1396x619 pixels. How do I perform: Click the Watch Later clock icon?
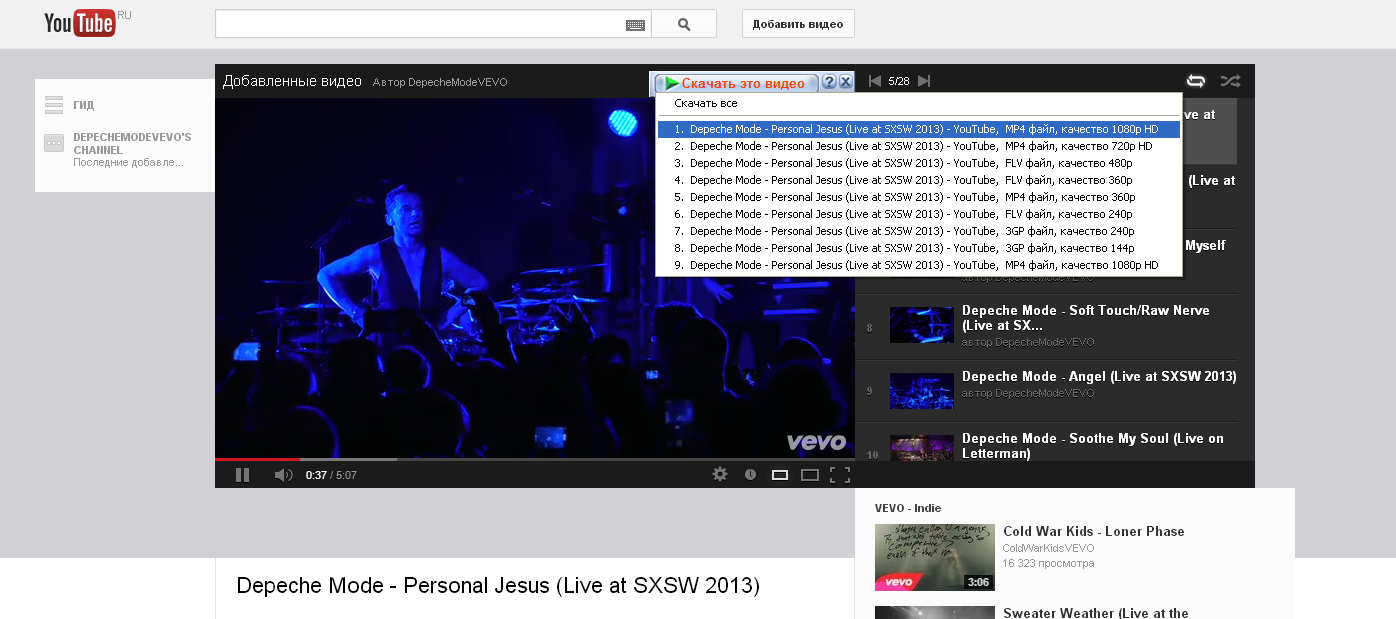point(750,475)
